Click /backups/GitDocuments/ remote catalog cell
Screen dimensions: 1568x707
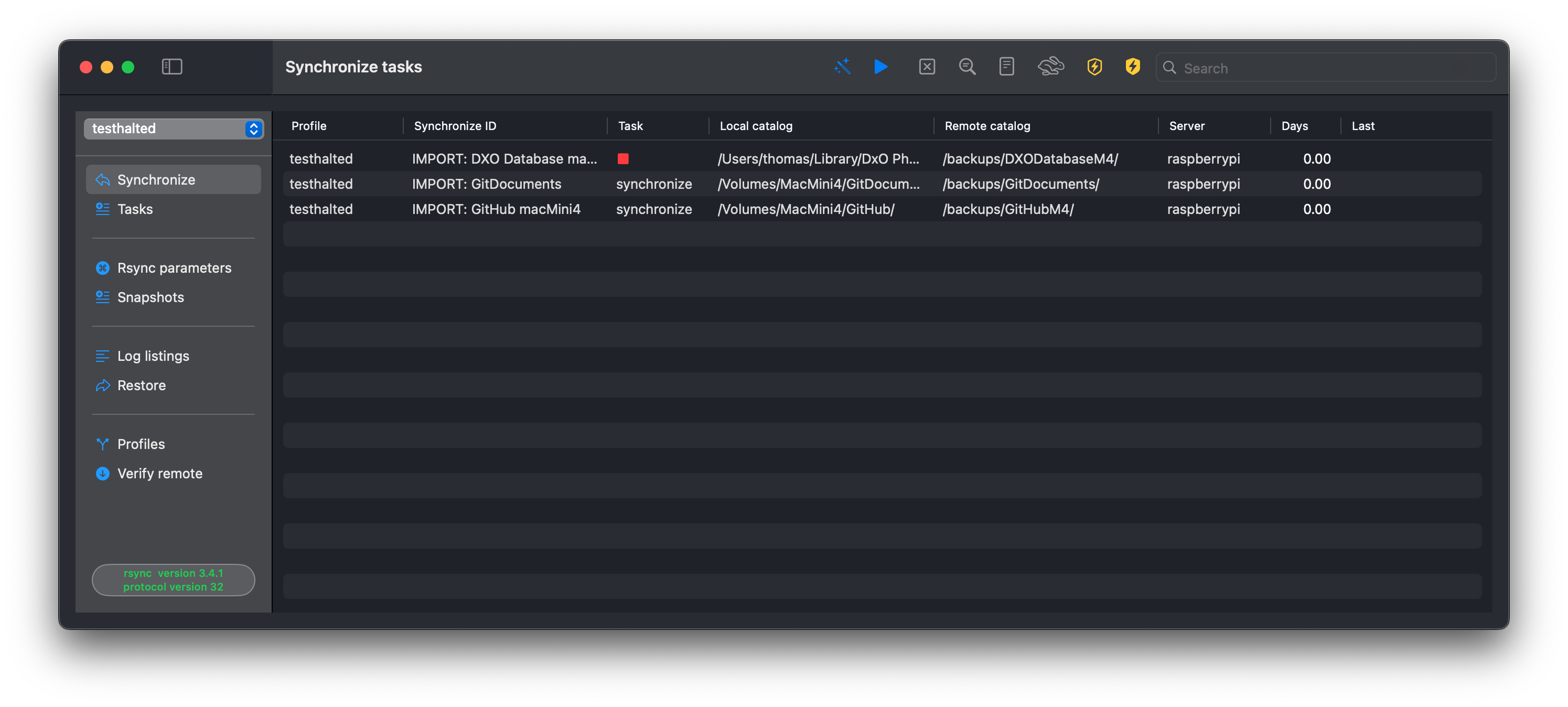pos(1020,184)
